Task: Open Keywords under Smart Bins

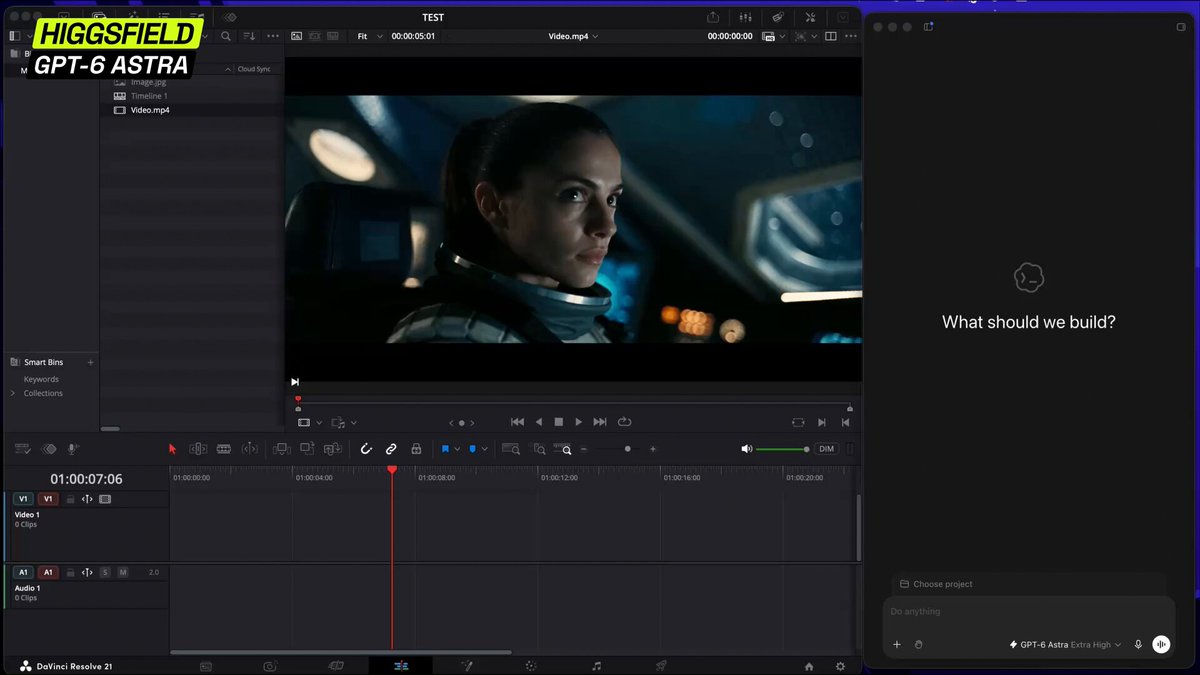Action: 41,379
